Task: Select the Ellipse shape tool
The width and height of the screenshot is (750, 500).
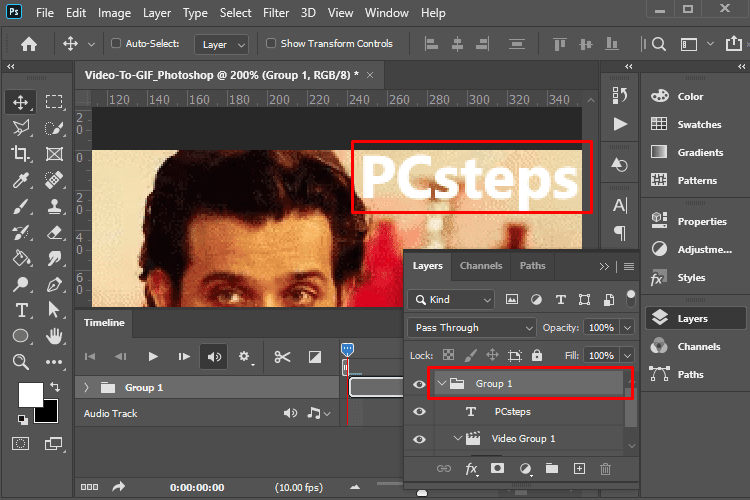Action: (x=20, y=336)
